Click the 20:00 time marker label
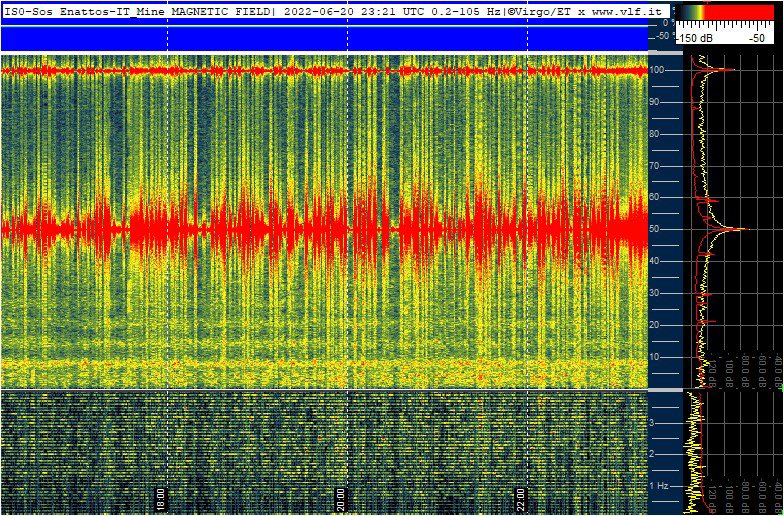The width and height of the screenshot is (784, 516). [x=342, y=496]
